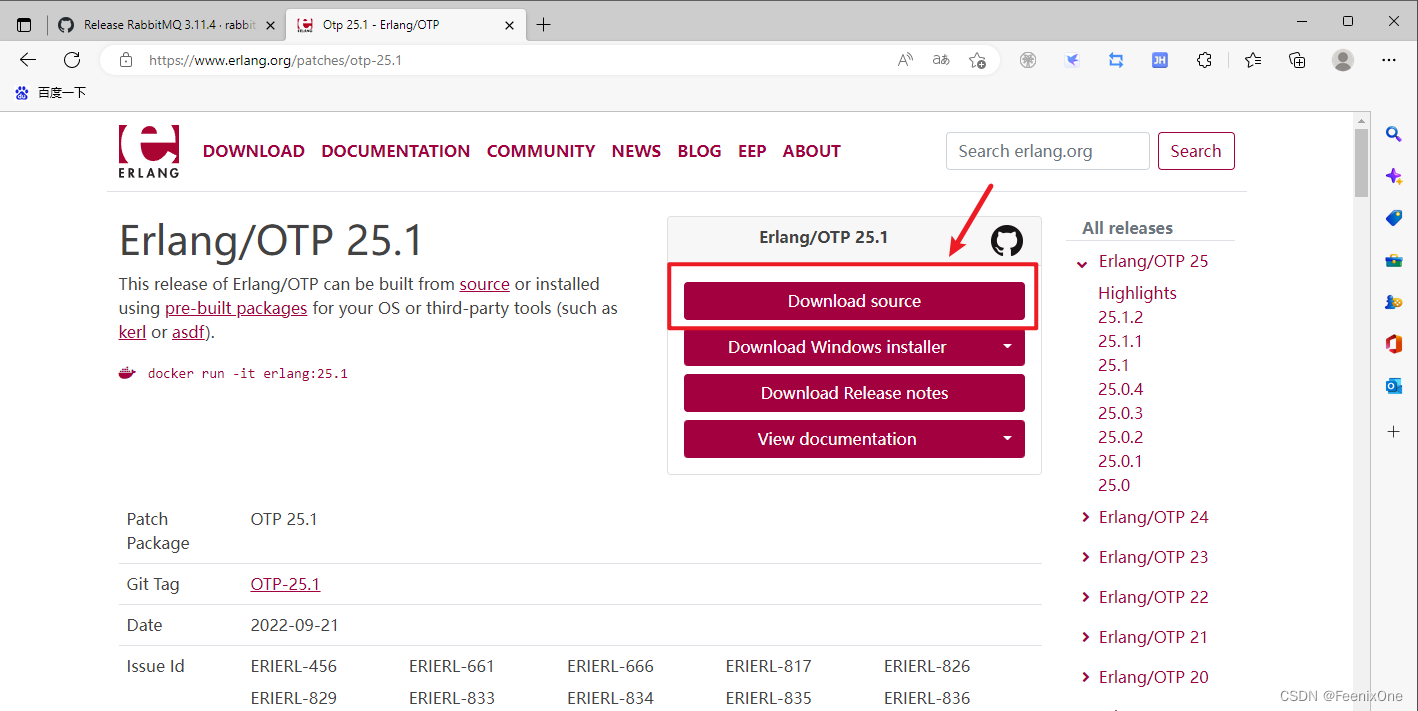Expand Erlang/OTP 24 releases
The image size is (1418, 711).
(x=1086, y=517)
